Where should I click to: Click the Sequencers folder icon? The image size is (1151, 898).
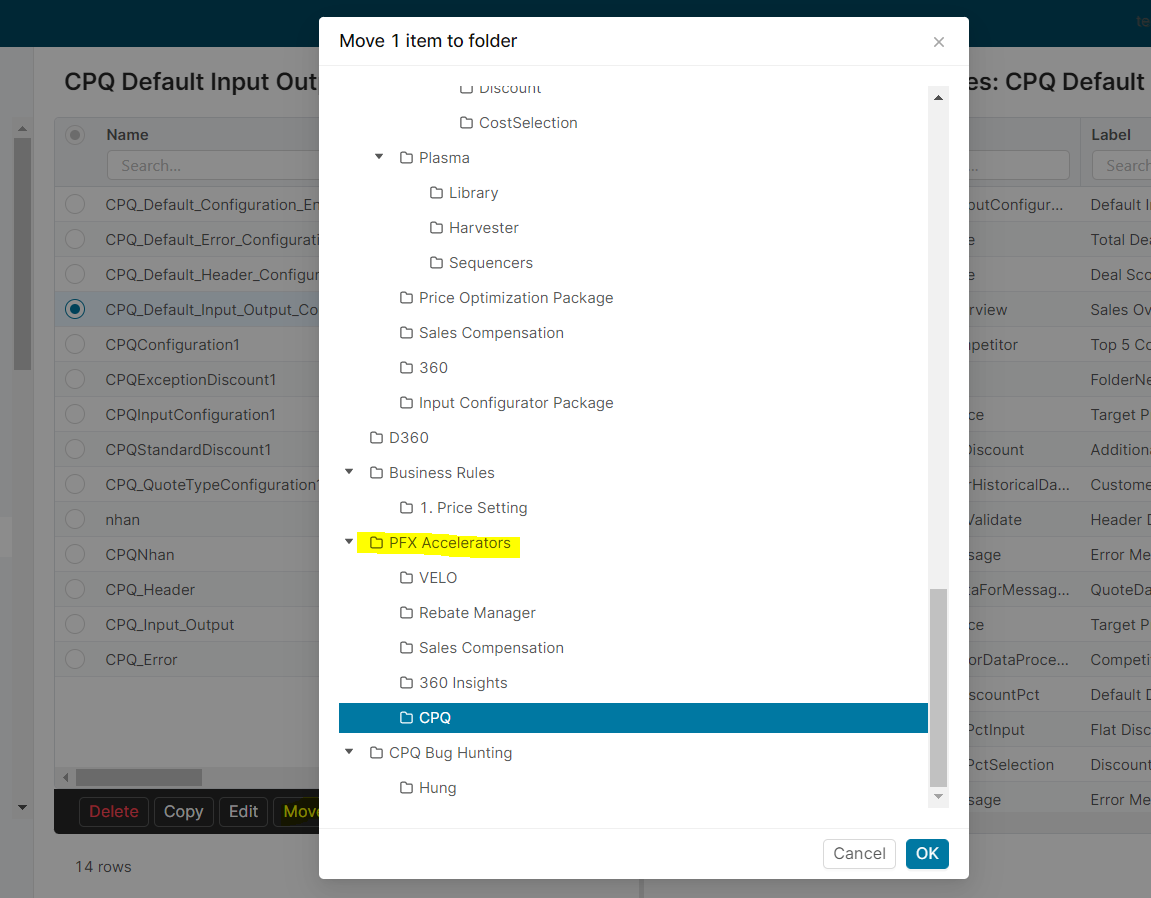tap(436, 263)
